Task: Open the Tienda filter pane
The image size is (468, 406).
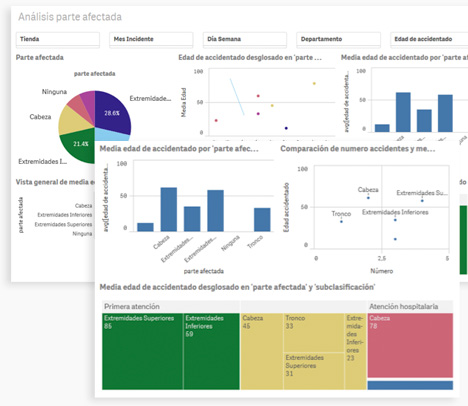Action: tap(58, 39)
